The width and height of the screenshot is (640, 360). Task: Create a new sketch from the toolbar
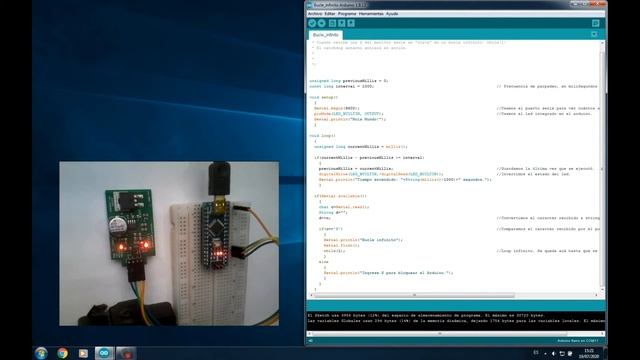coord(332,23)
